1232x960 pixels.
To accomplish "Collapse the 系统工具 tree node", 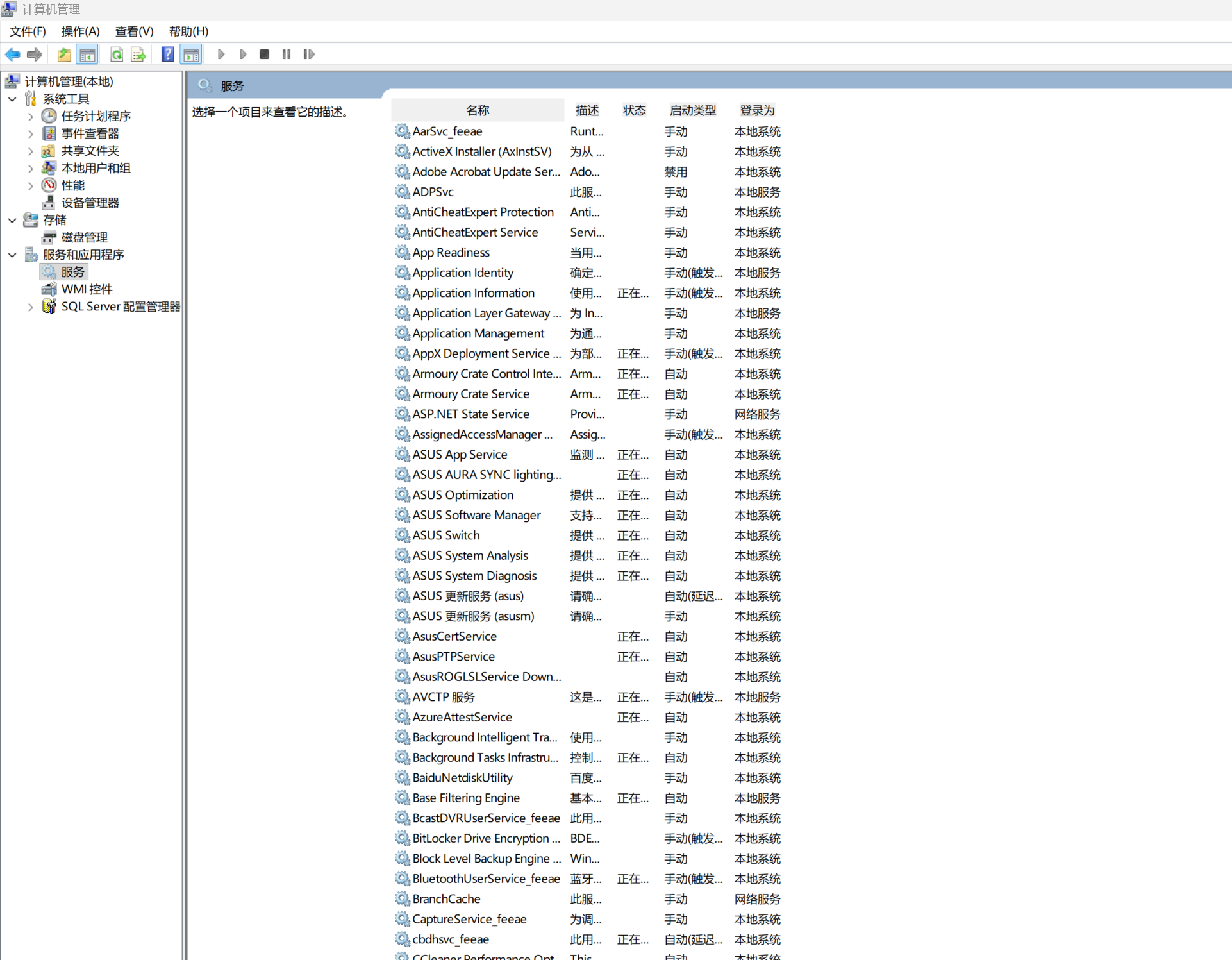I will 12,99.
